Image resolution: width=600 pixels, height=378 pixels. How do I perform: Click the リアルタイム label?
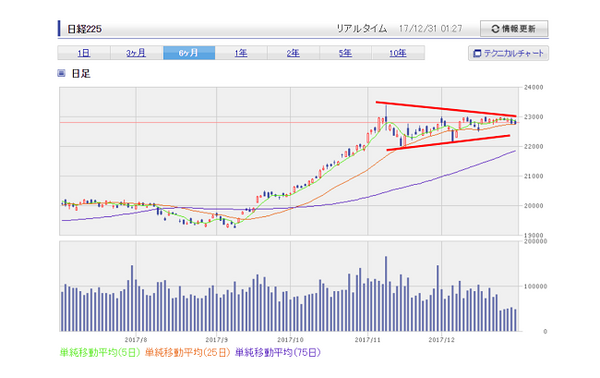coord(362,29)
